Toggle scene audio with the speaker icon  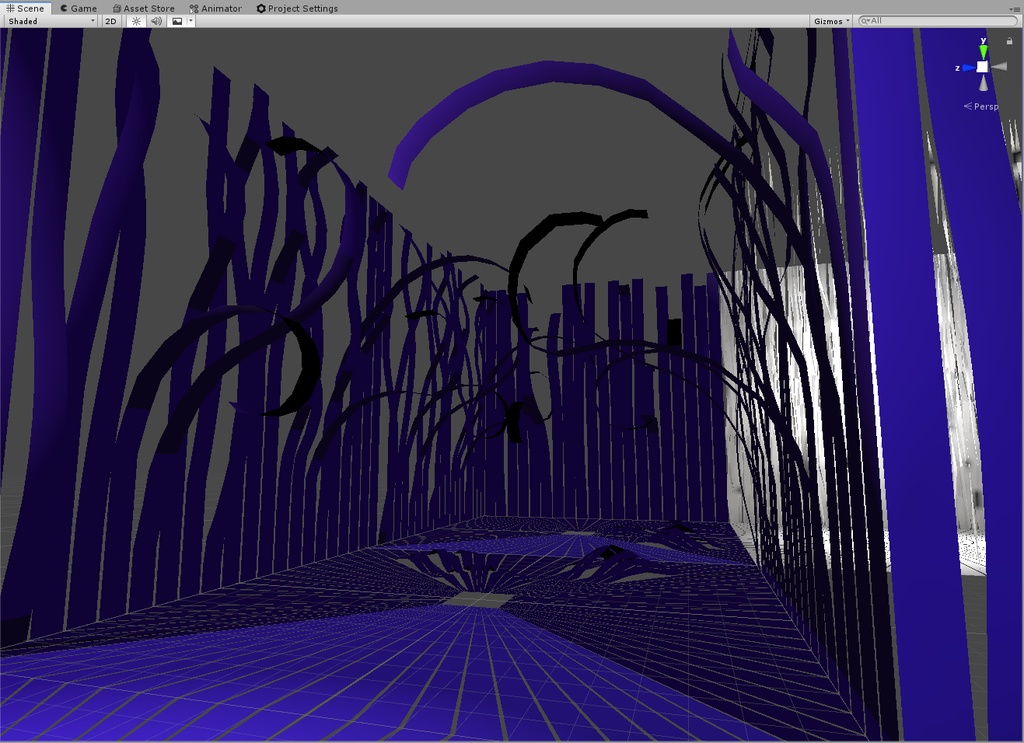point(156,21)
